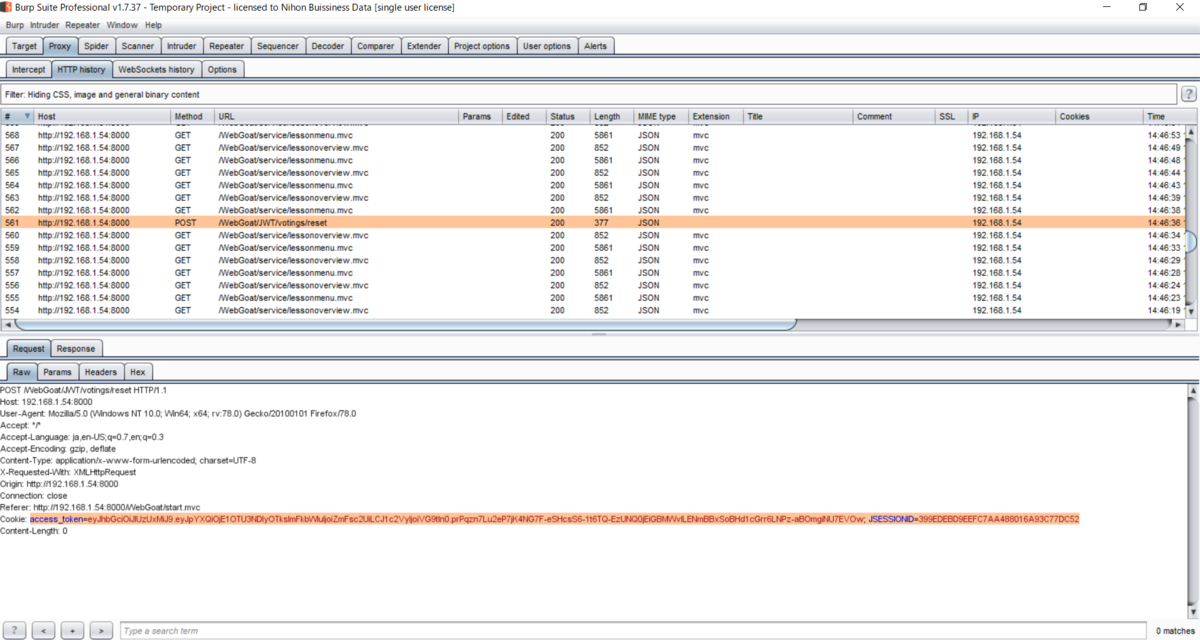1200x640 pixels.
Task: Sort by the Extension column header
Action: click(x=715, y=117)
